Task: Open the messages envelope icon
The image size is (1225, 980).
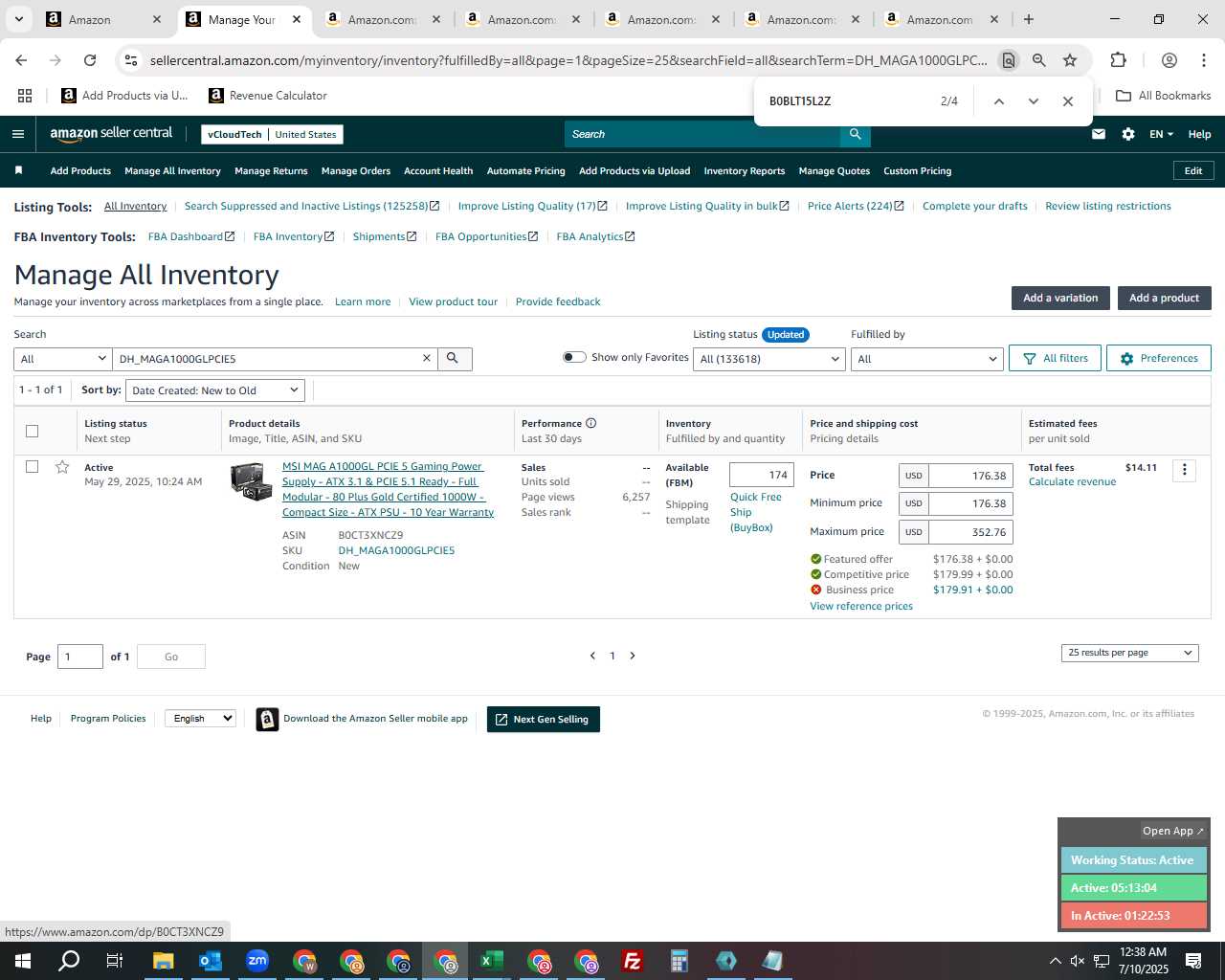Action: tap(1099, 134)
